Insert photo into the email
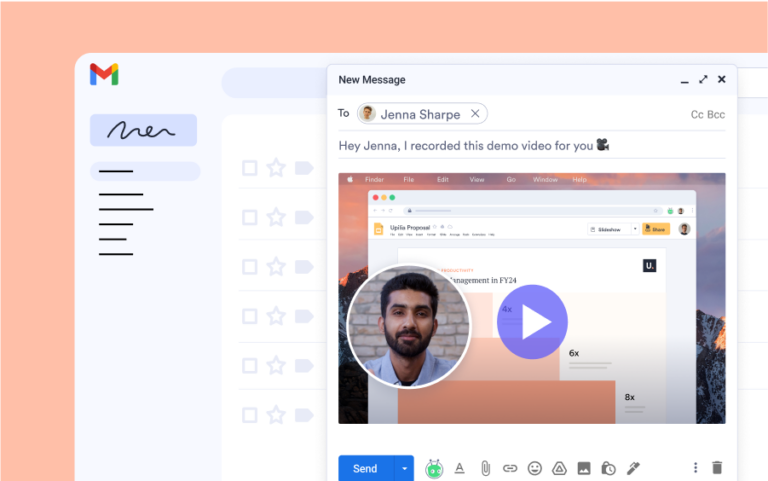 [x=584, y=468]
